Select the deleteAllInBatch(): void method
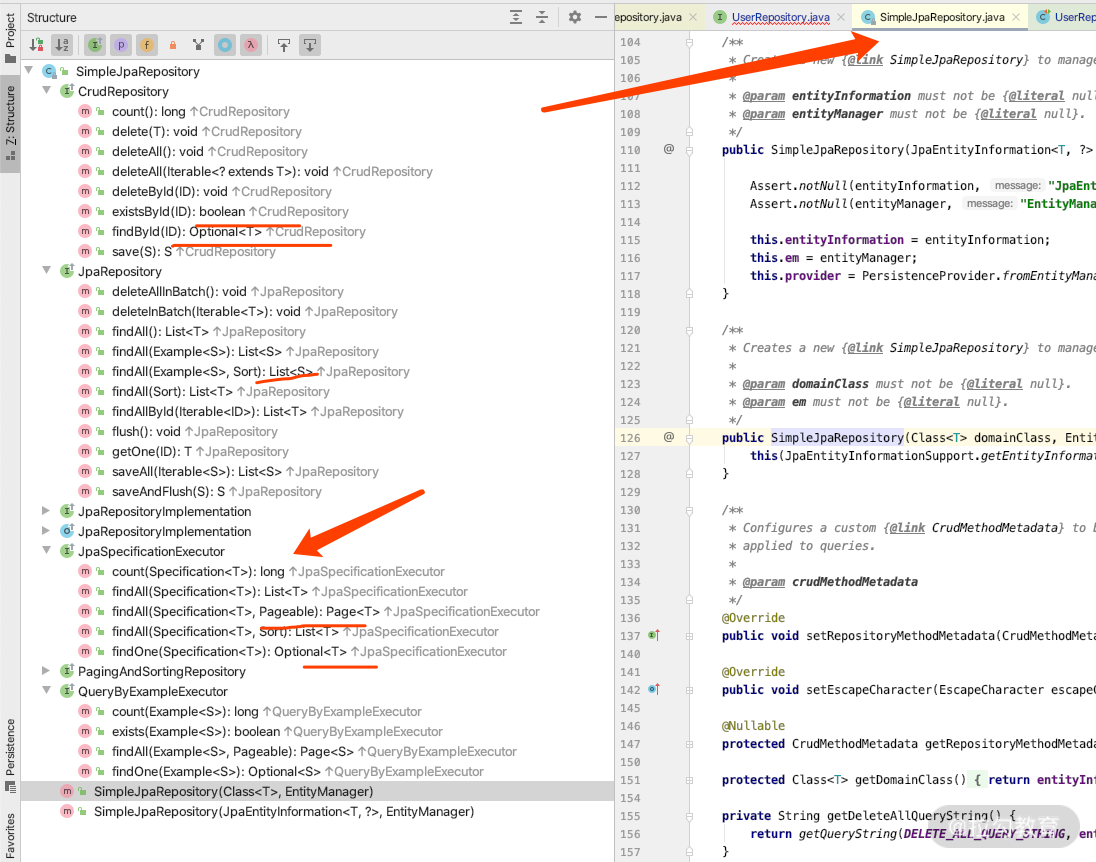 click(x=317, y=292)
